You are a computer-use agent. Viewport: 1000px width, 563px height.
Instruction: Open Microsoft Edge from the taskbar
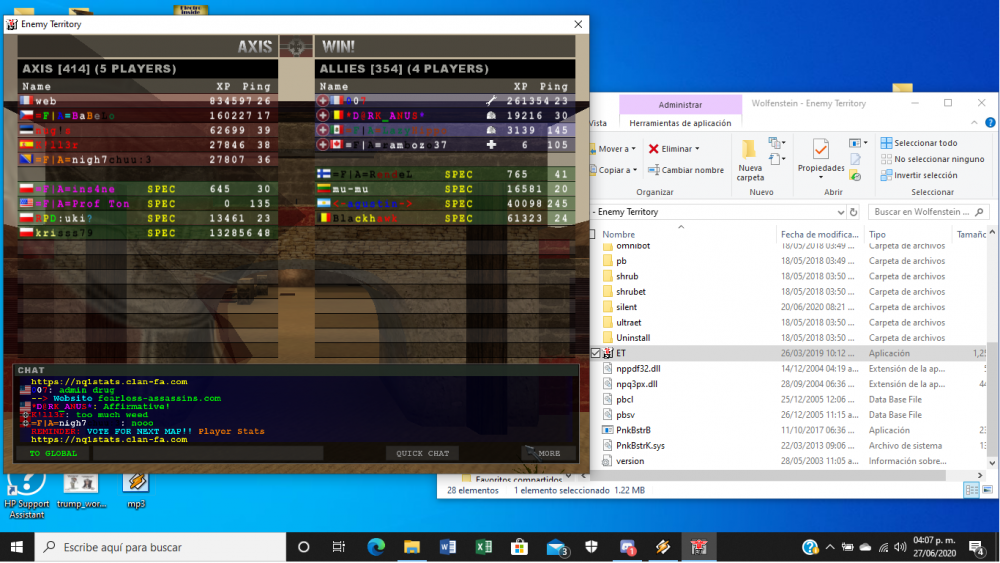[x=376, y=547]
